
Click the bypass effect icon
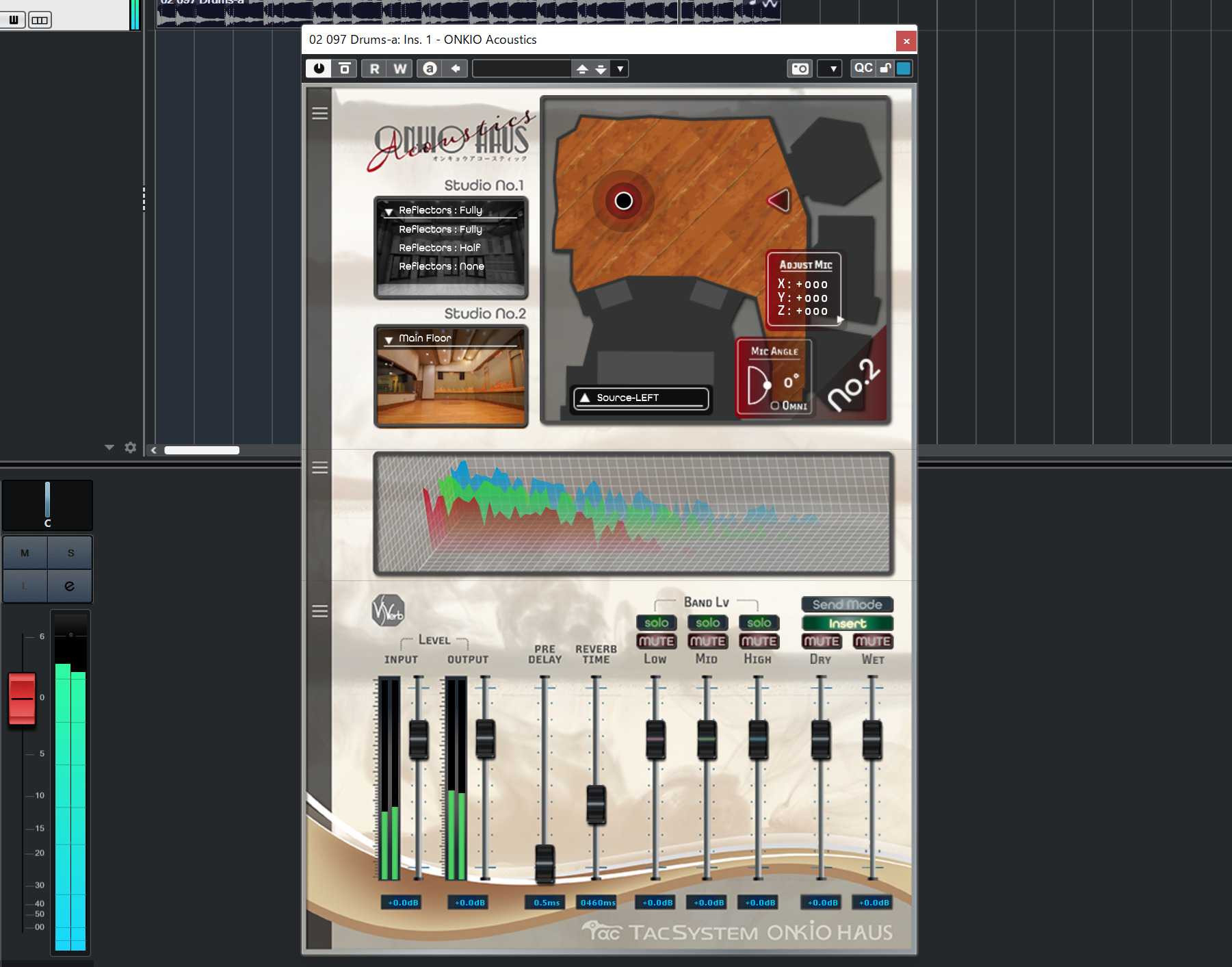[x=345, y=68]
